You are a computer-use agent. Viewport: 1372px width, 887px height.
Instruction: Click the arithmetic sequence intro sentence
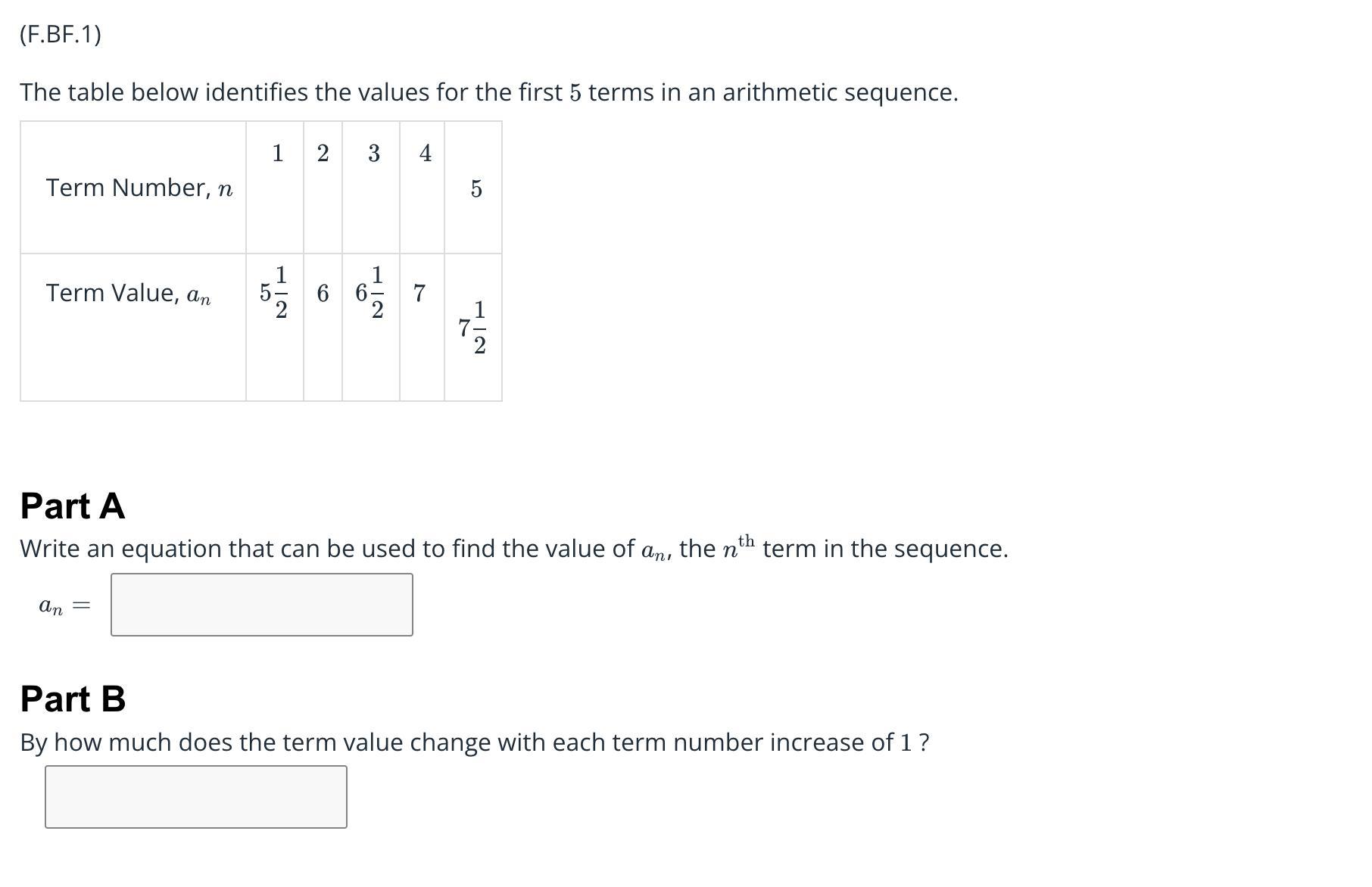(x=488, y=92)
